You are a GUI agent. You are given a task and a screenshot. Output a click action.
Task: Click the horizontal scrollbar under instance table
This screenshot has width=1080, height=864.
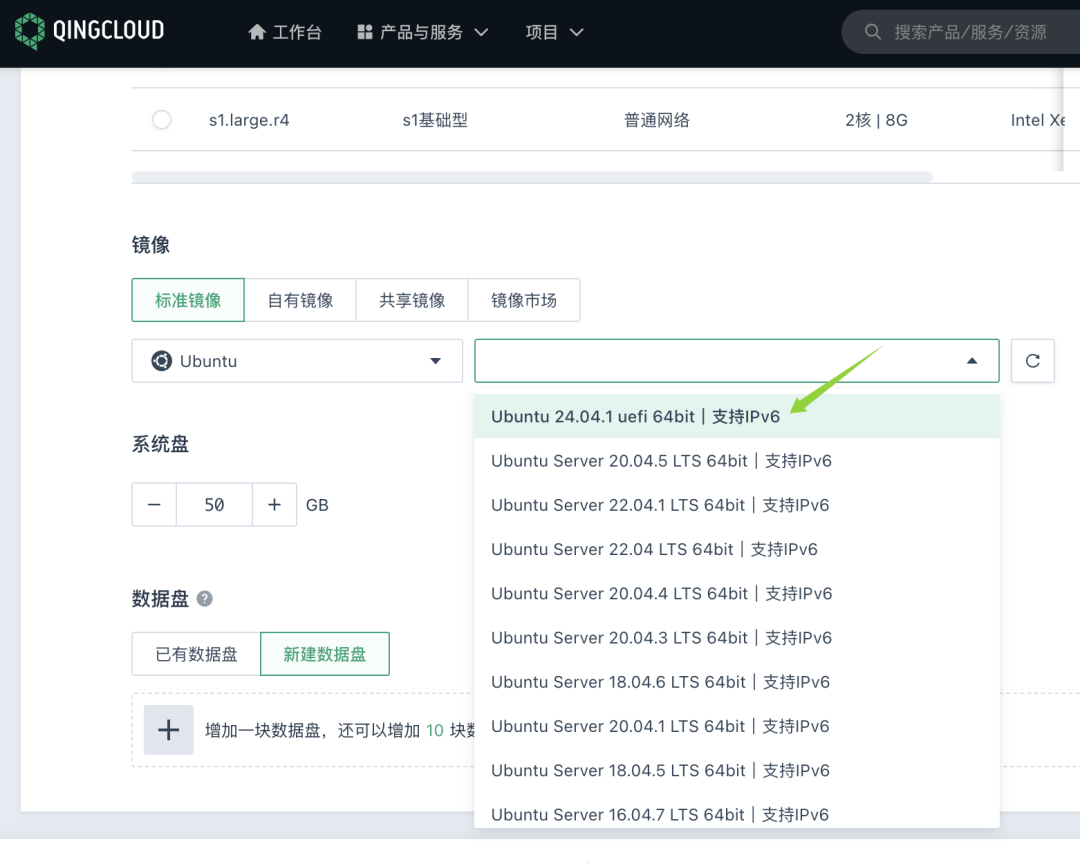click(531, 177)
